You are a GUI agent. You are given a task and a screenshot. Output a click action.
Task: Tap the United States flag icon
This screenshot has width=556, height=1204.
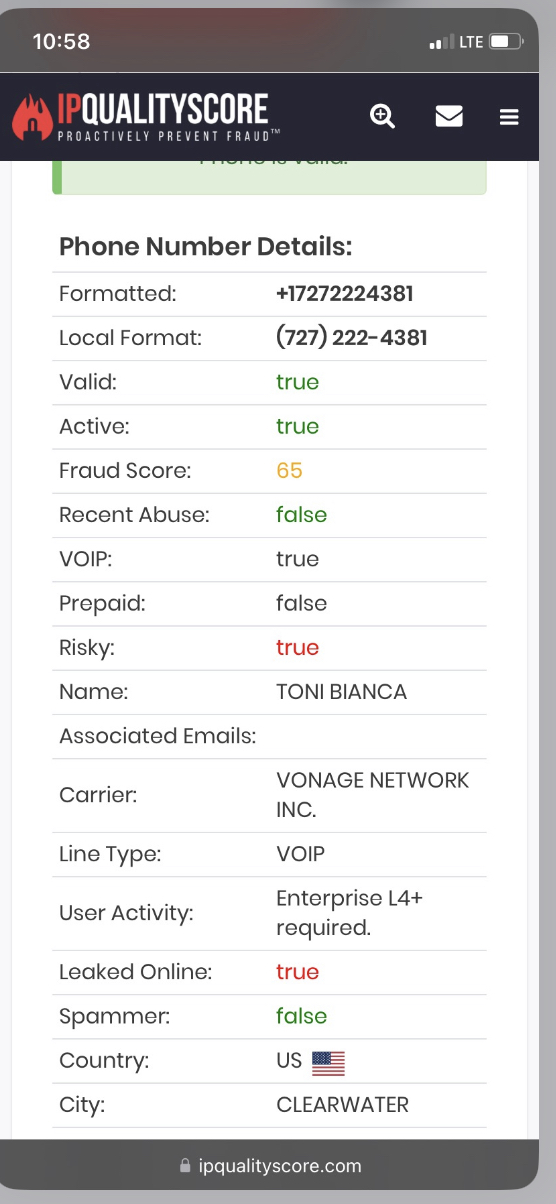328,1062
